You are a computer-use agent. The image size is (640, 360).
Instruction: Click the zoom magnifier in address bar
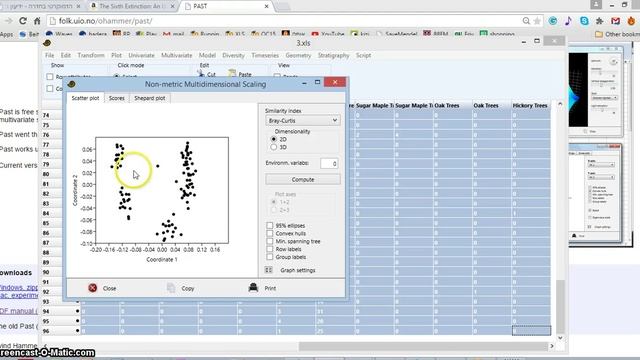526,21
